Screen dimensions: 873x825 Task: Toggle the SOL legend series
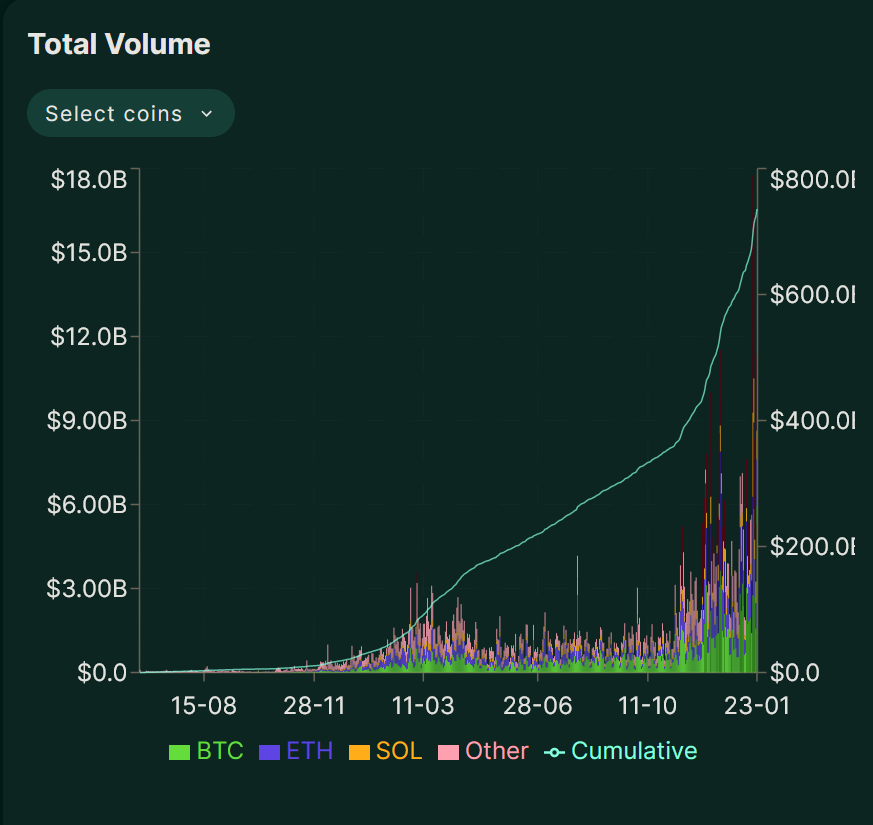click(x=386, y=751)
